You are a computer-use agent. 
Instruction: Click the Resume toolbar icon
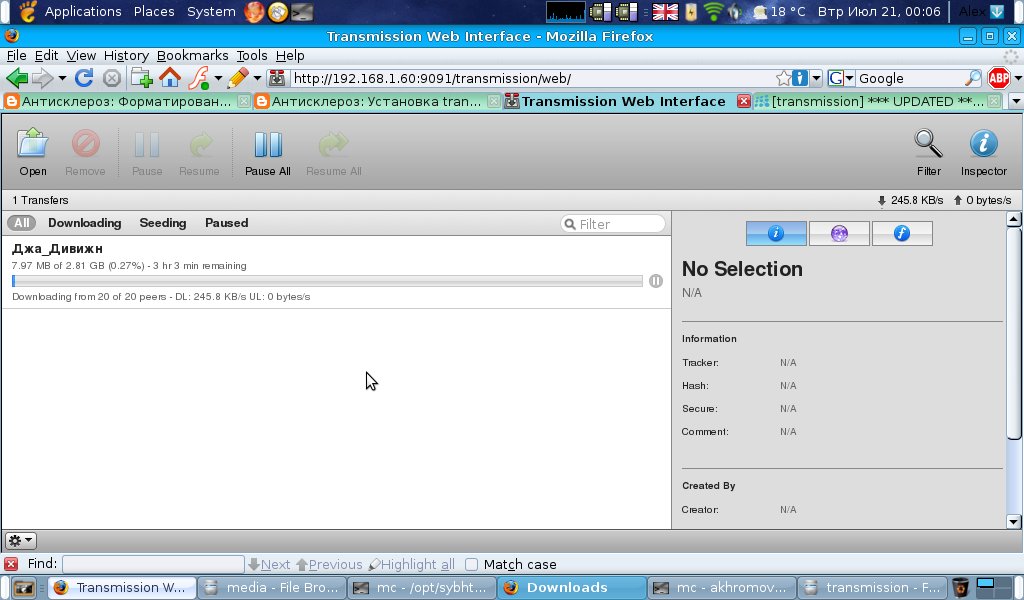(199, 152)
